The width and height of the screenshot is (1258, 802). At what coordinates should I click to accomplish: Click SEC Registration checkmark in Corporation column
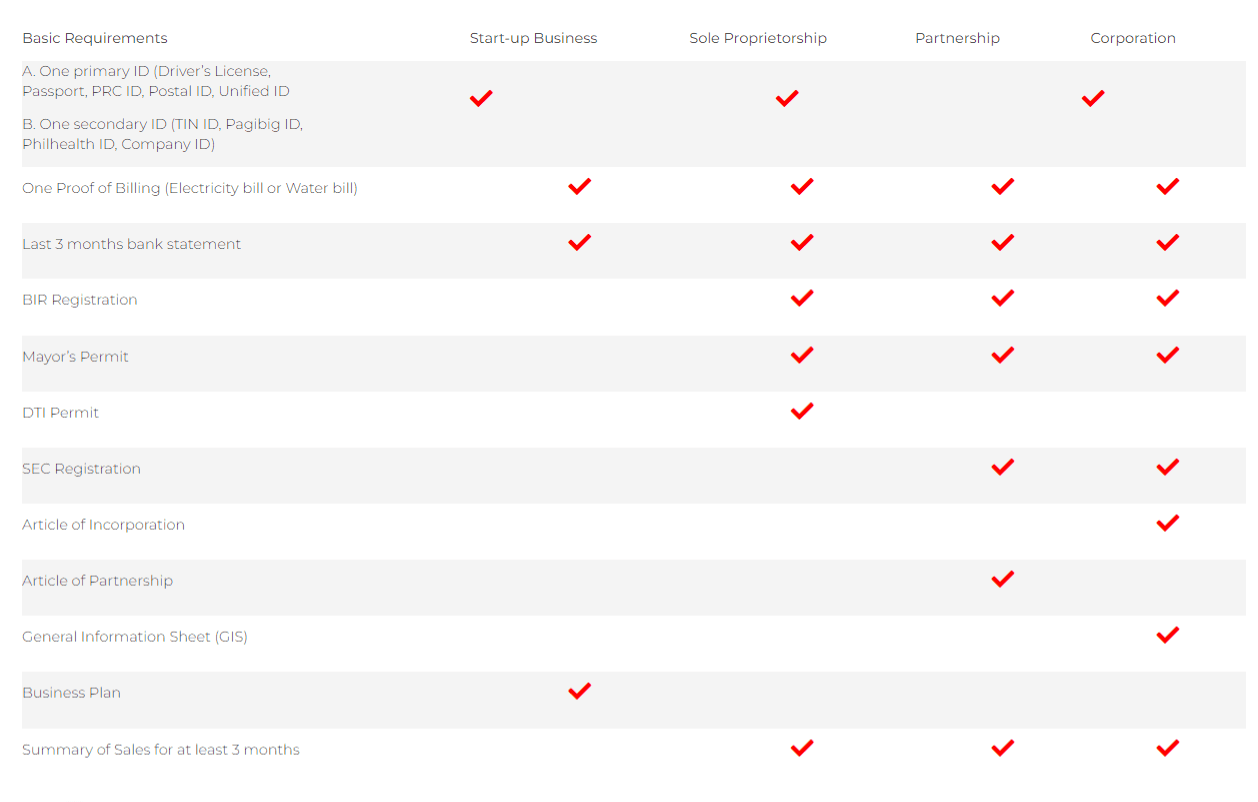click(1168, 467)
